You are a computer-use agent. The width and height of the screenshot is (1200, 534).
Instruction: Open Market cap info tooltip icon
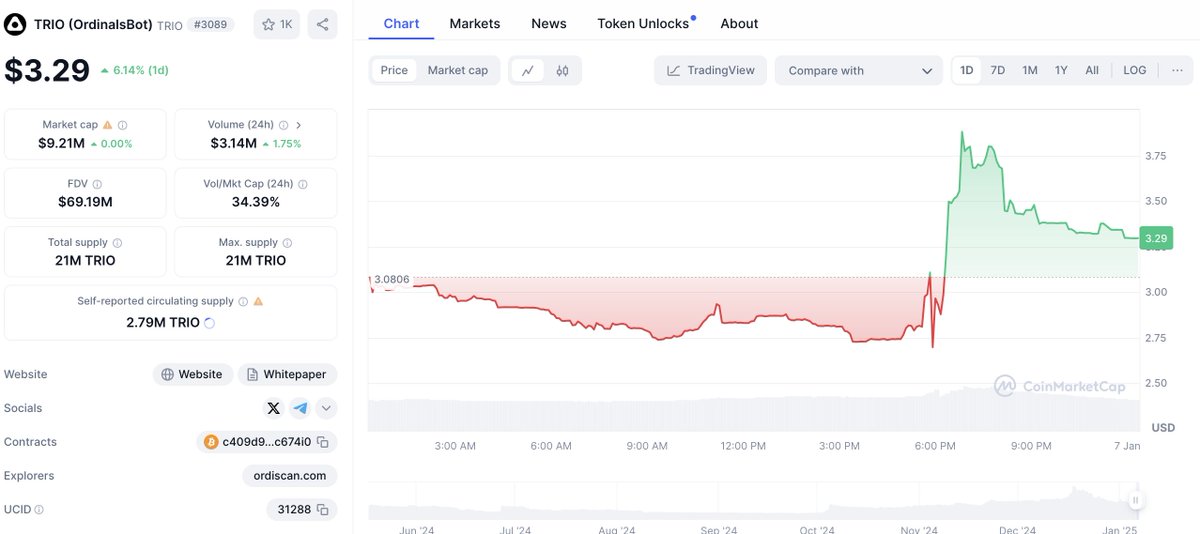pos(123,125)
